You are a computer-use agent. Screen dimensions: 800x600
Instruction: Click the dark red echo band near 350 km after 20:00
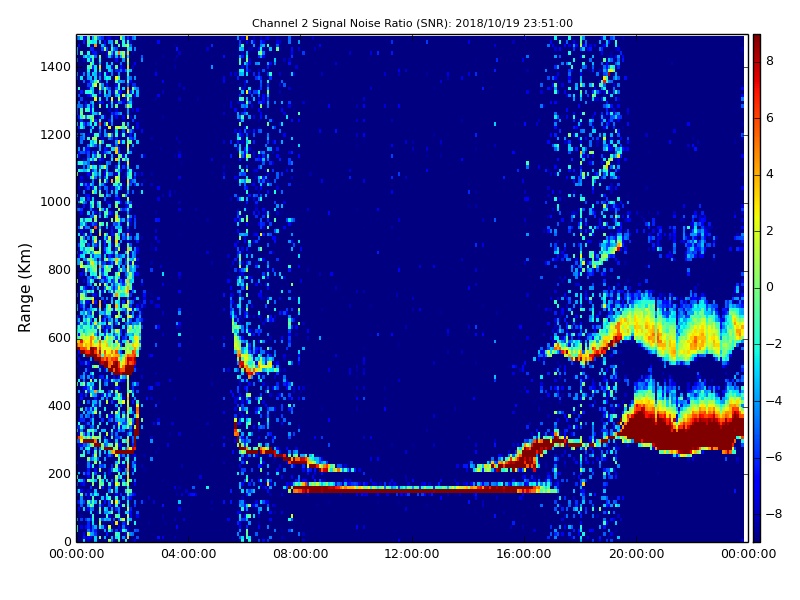(681, 429)
